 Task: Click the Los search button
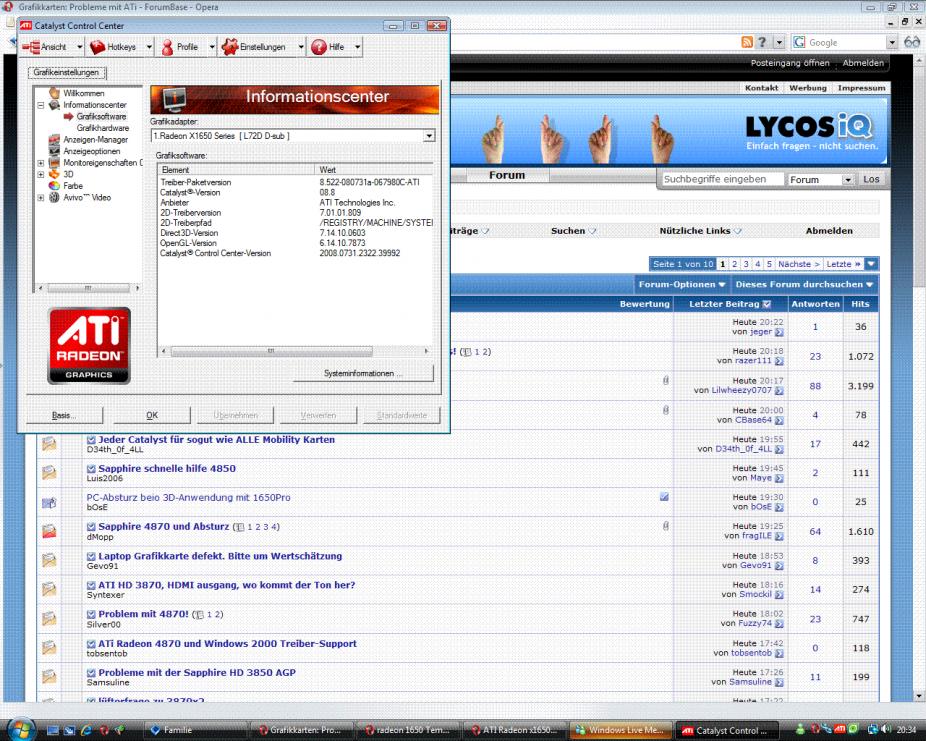tap(871, 179)
